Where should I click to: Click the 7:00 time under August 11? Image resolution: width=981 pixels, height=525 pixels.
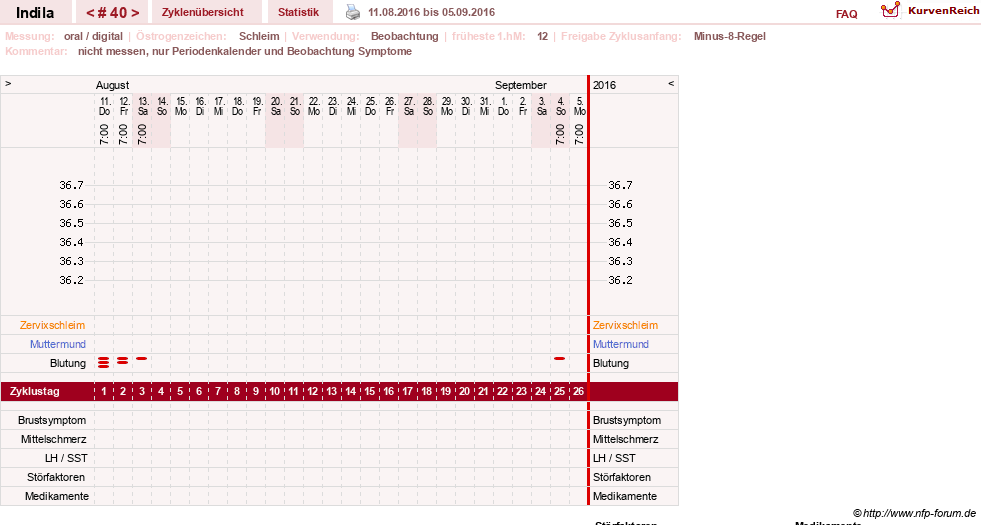point(104,134)
